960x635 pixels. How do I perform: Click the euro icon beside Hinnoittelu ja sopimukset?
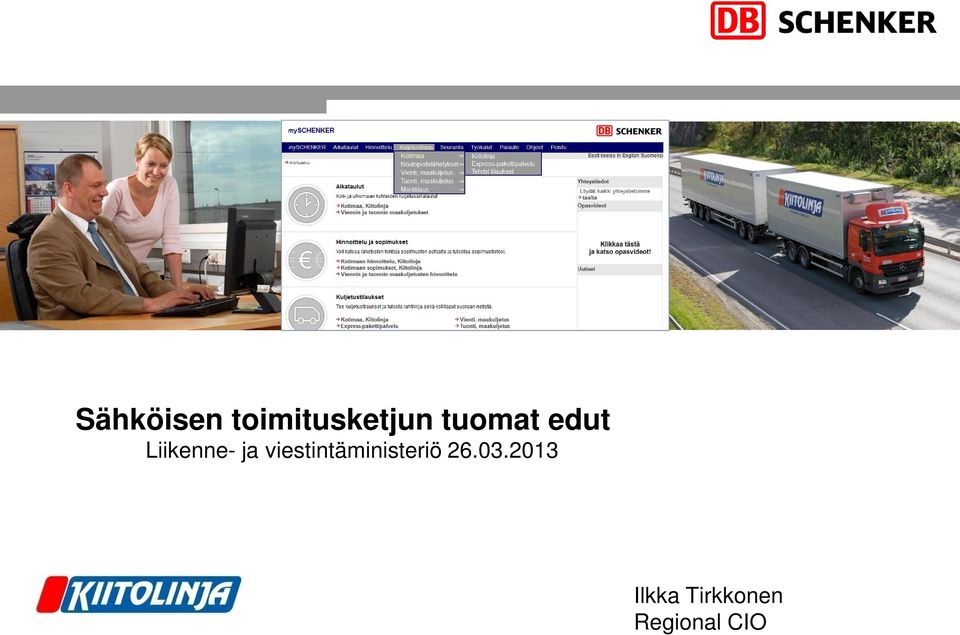pyautogui.click(x=307, y=261)
